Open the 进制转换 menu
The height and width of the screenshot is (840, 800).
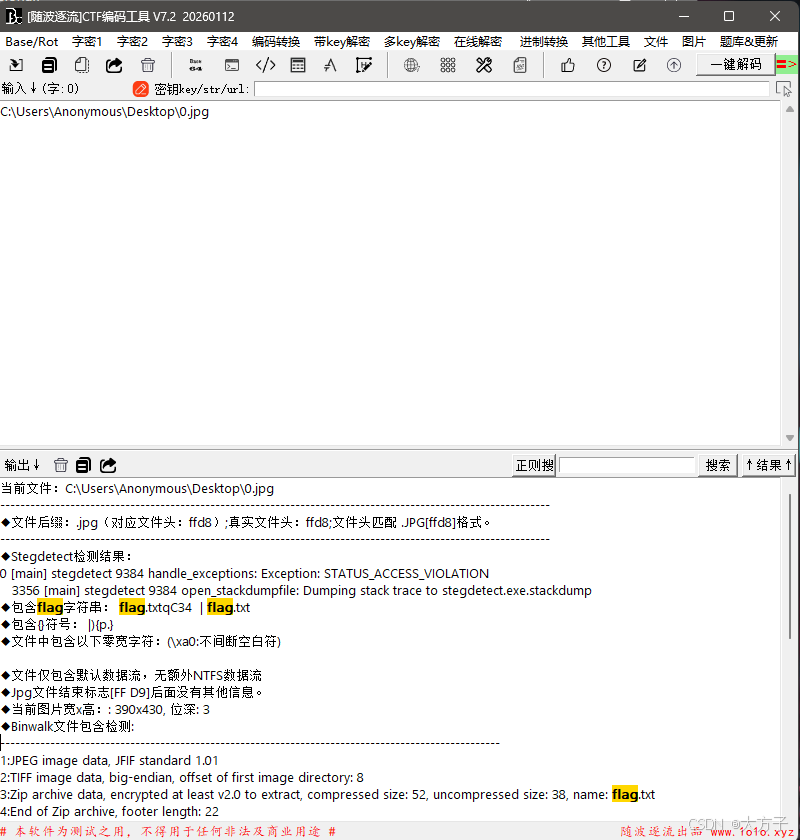[x=543, y=42]
